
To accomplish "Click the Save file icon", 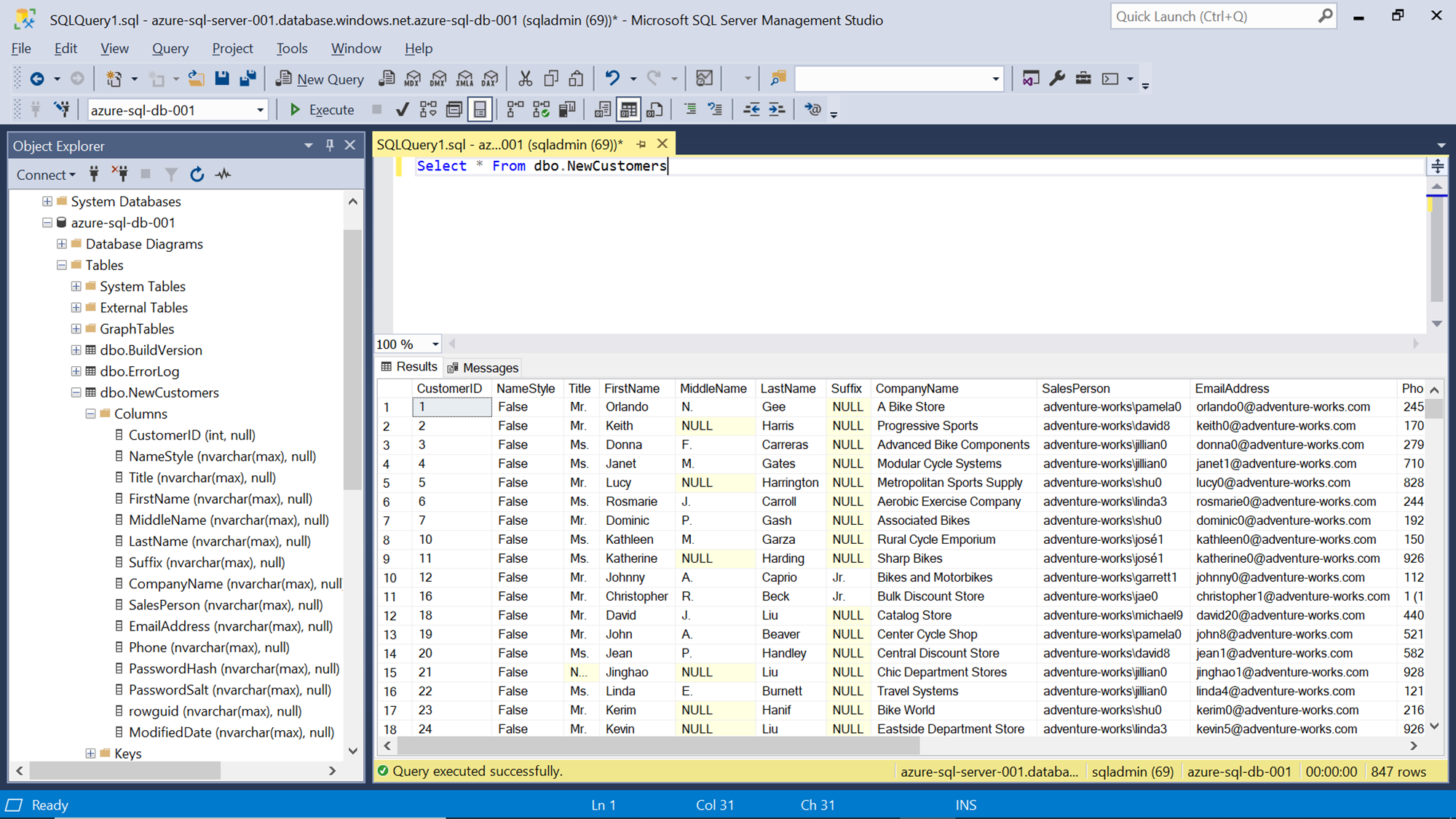I will pyautogui.click(x=222, y=79).
